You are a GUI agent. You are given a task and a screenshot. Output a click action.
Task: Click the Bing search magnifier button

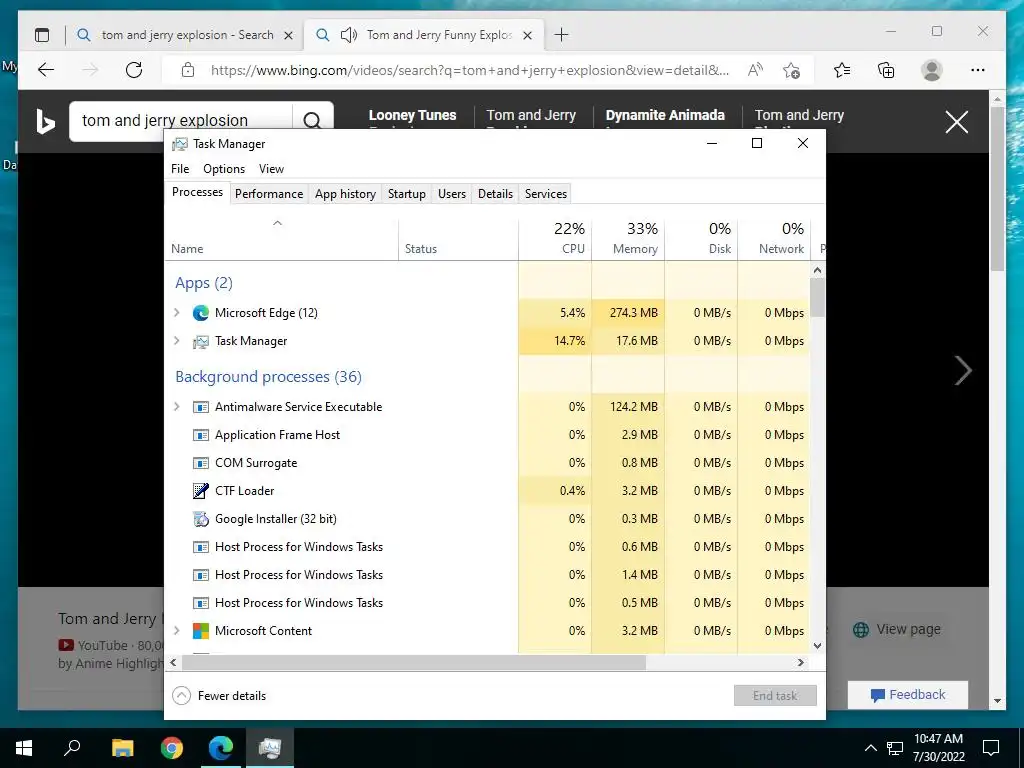click(312, 121)
